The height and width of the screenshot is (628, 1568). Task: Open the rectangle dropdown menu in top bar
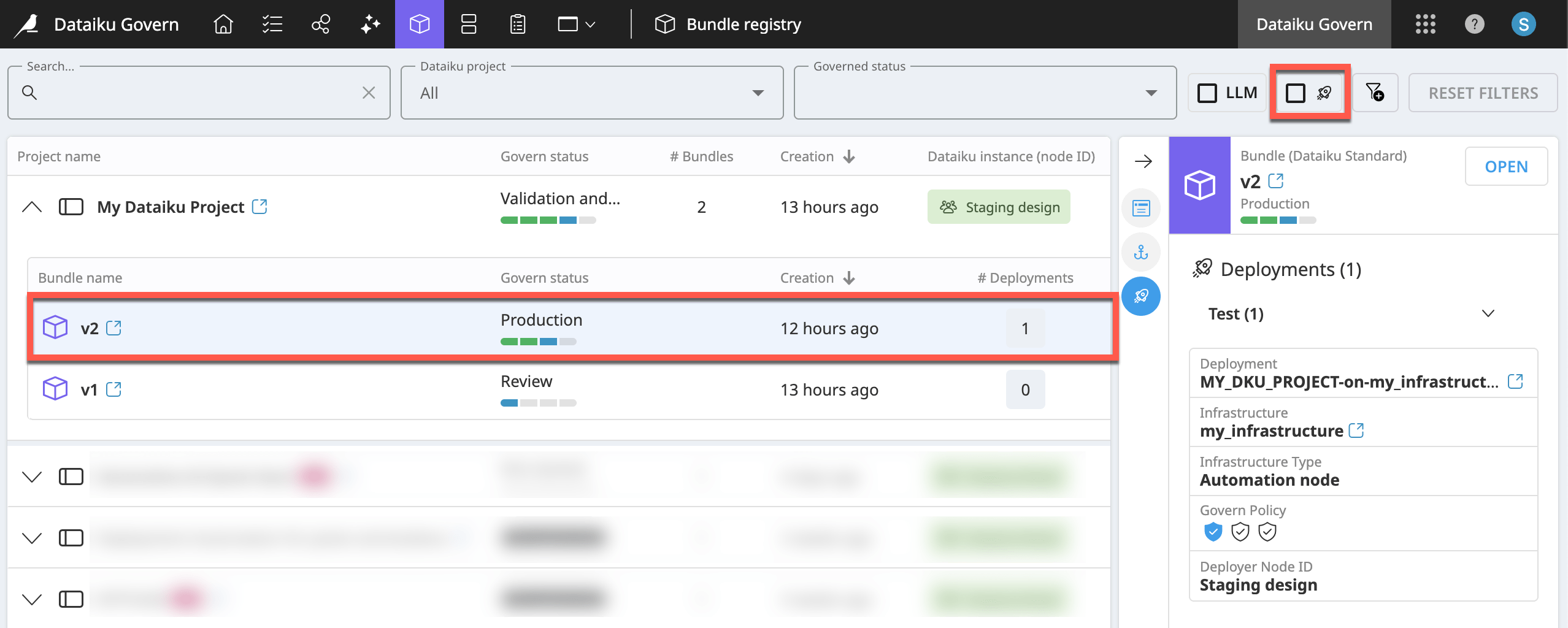pyautogui.click(x=576, y=24)
